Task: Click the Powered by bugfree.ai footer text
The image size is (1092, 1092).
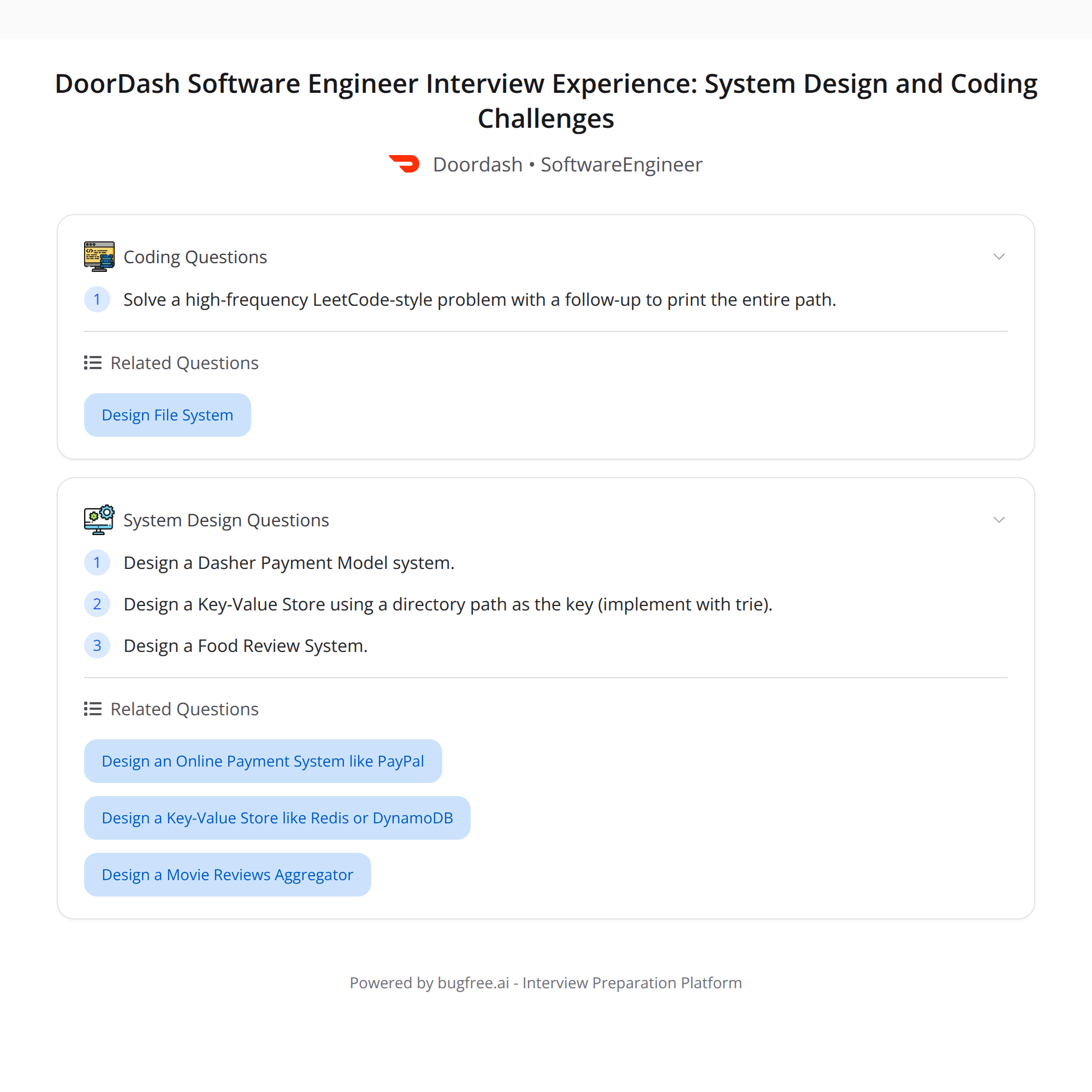Action: (546, 983)
